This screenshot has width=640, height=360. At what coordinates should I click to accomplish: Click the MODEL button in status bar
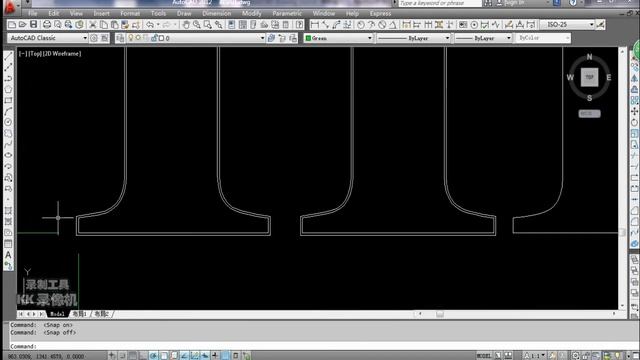pyautogui.click(x=484, y=356)
